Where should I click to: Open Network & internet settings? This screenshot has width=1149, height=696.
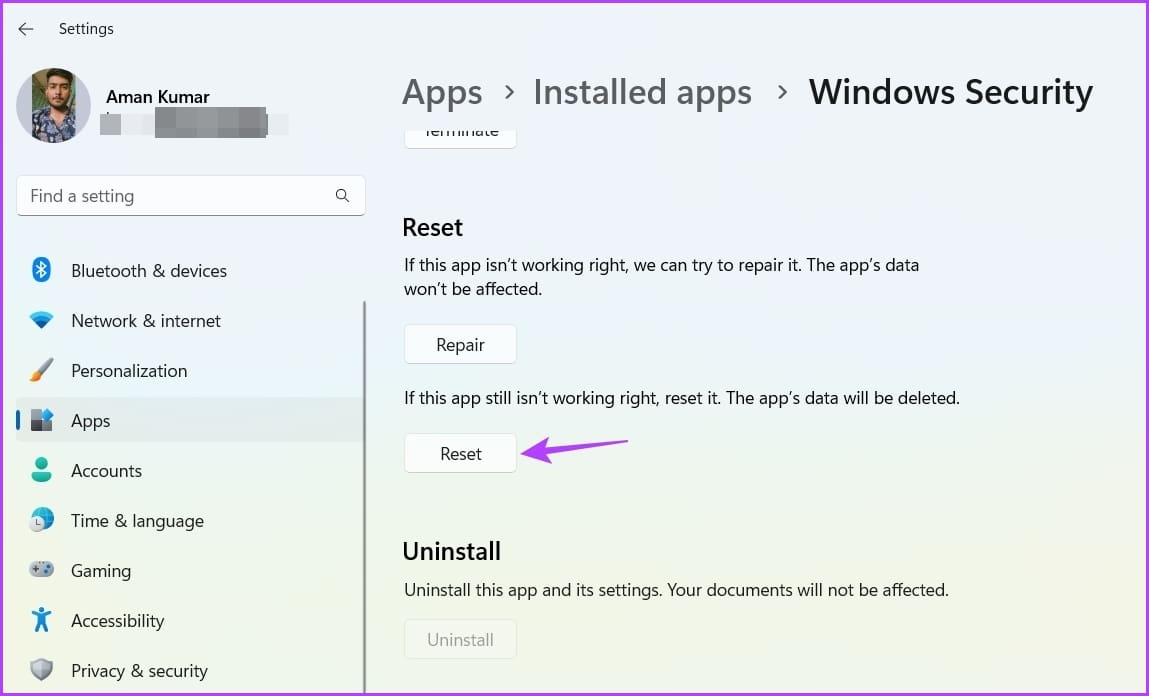pyautogui.click(x=146, y=321)
